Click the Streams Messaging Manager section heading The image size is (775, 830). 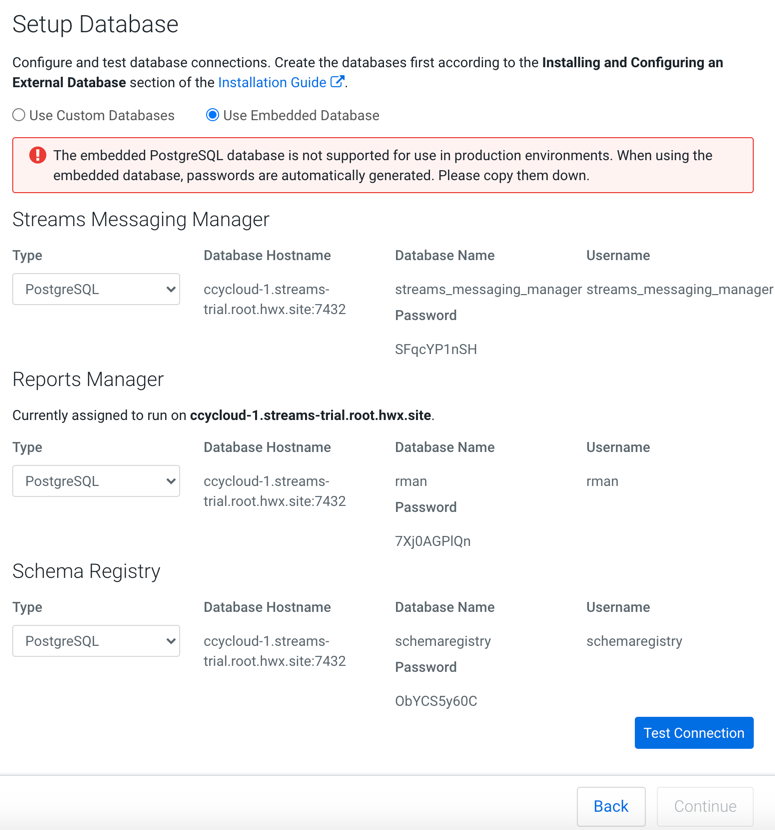pos(141,220)
